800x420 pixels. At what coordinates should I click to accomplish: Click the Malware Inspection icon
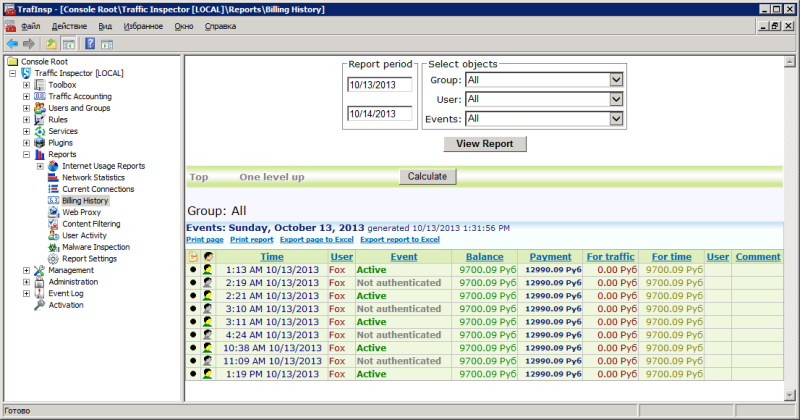click(x=53, y=247)
